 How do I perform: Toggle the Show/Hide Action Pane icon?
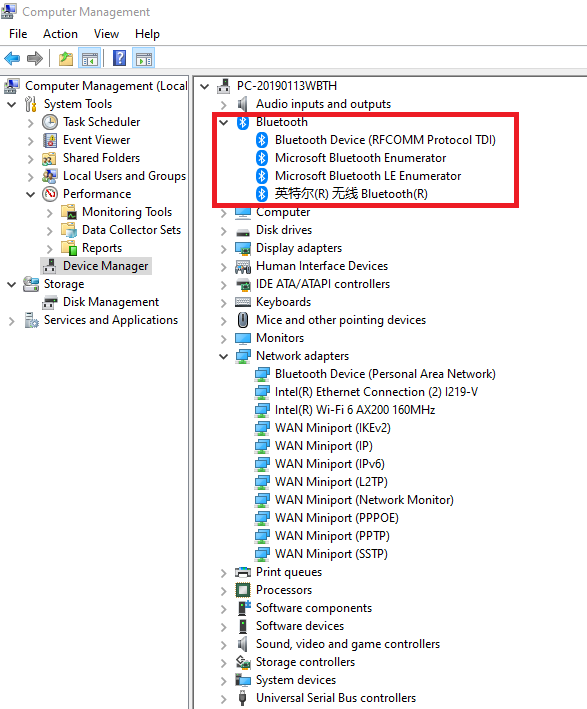pyautogui.click(x=144, y=58)
